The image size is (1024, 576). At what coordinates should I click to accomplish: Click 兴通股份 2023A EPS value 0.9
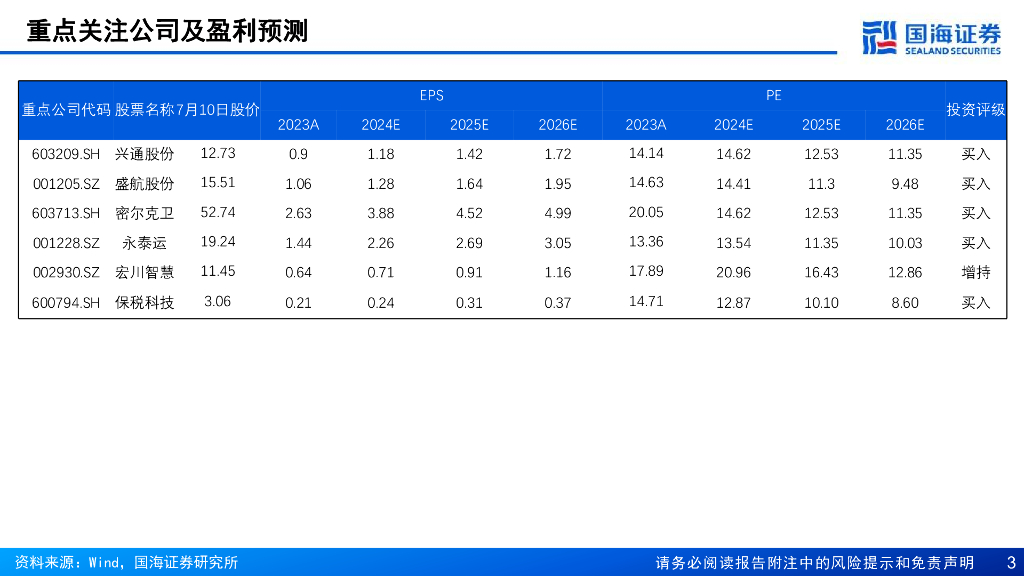pyautogui.click(x=298, y=154)
